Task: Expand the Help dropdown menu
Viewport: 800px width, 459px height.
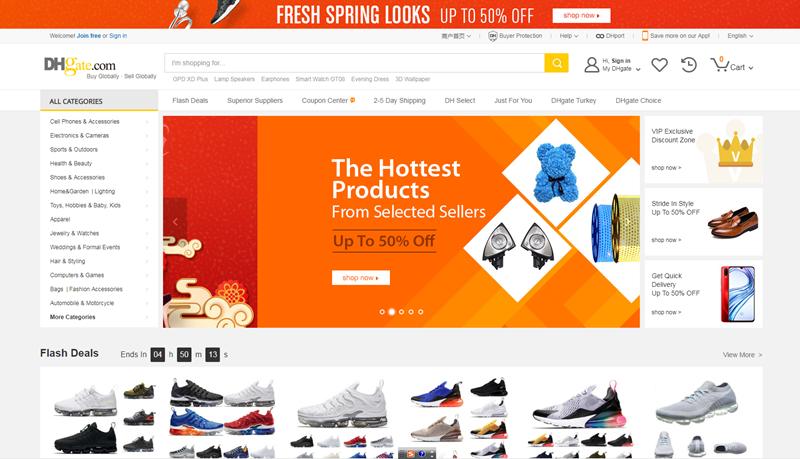Action: pos(569,36)
